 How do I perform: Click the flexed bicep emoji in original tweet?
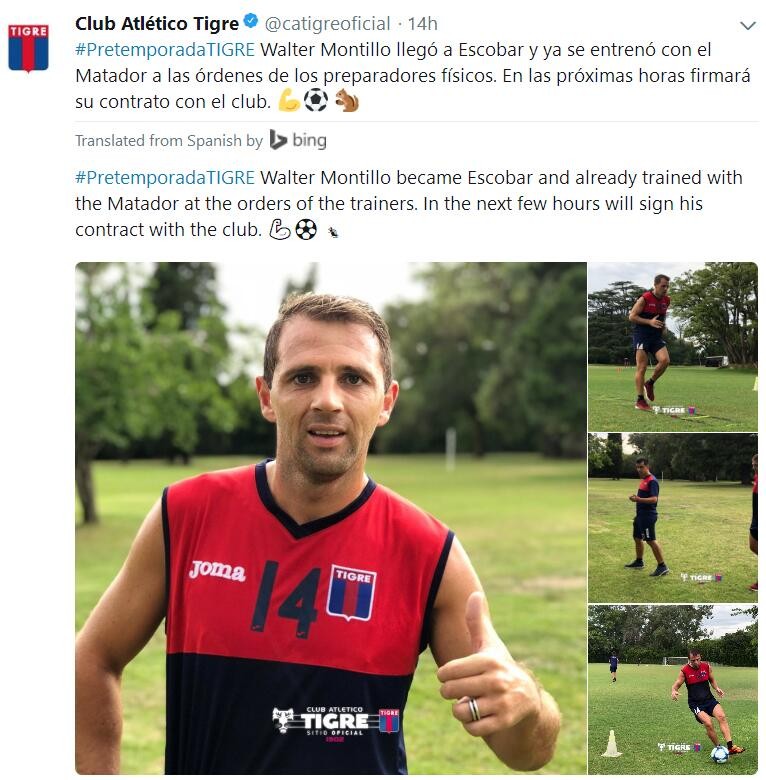click(289, 100)
